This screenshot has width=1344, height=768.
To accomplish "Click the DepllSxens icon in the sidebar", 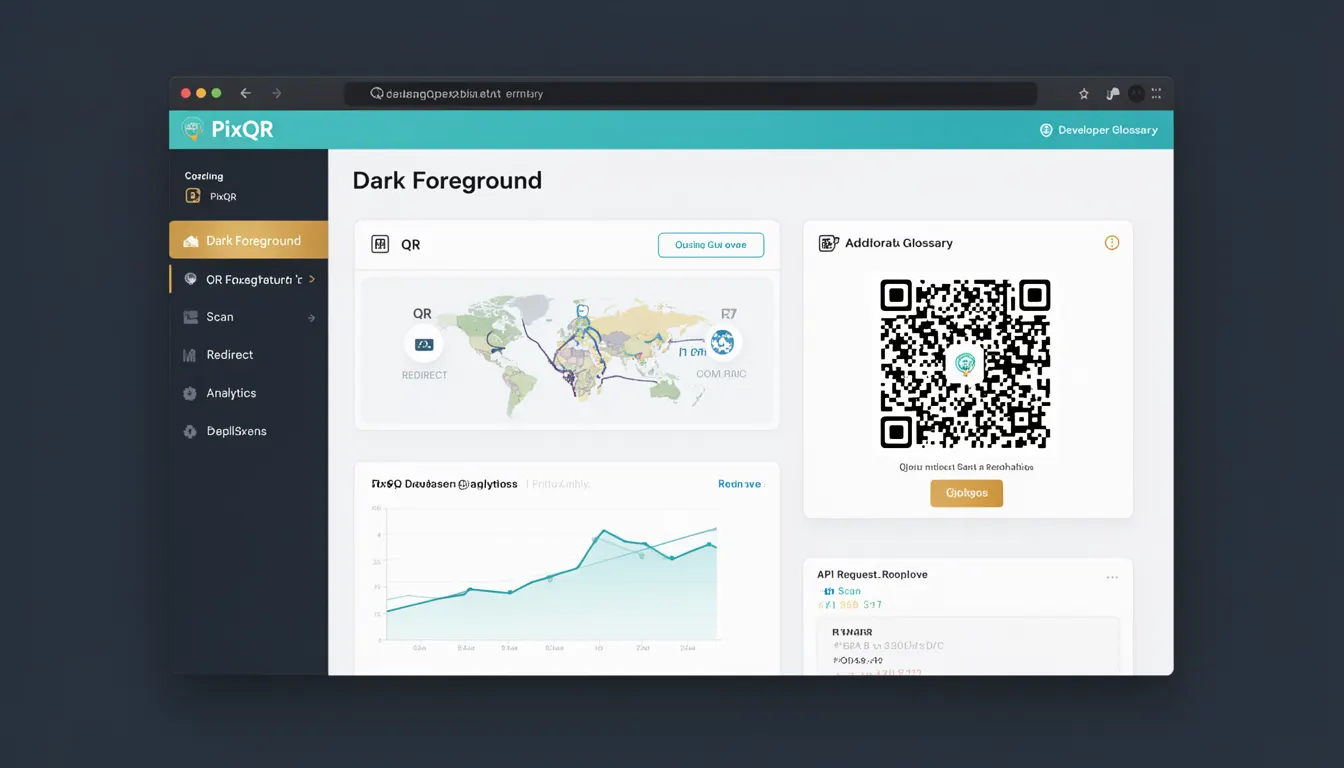I will tap(190, 432).
